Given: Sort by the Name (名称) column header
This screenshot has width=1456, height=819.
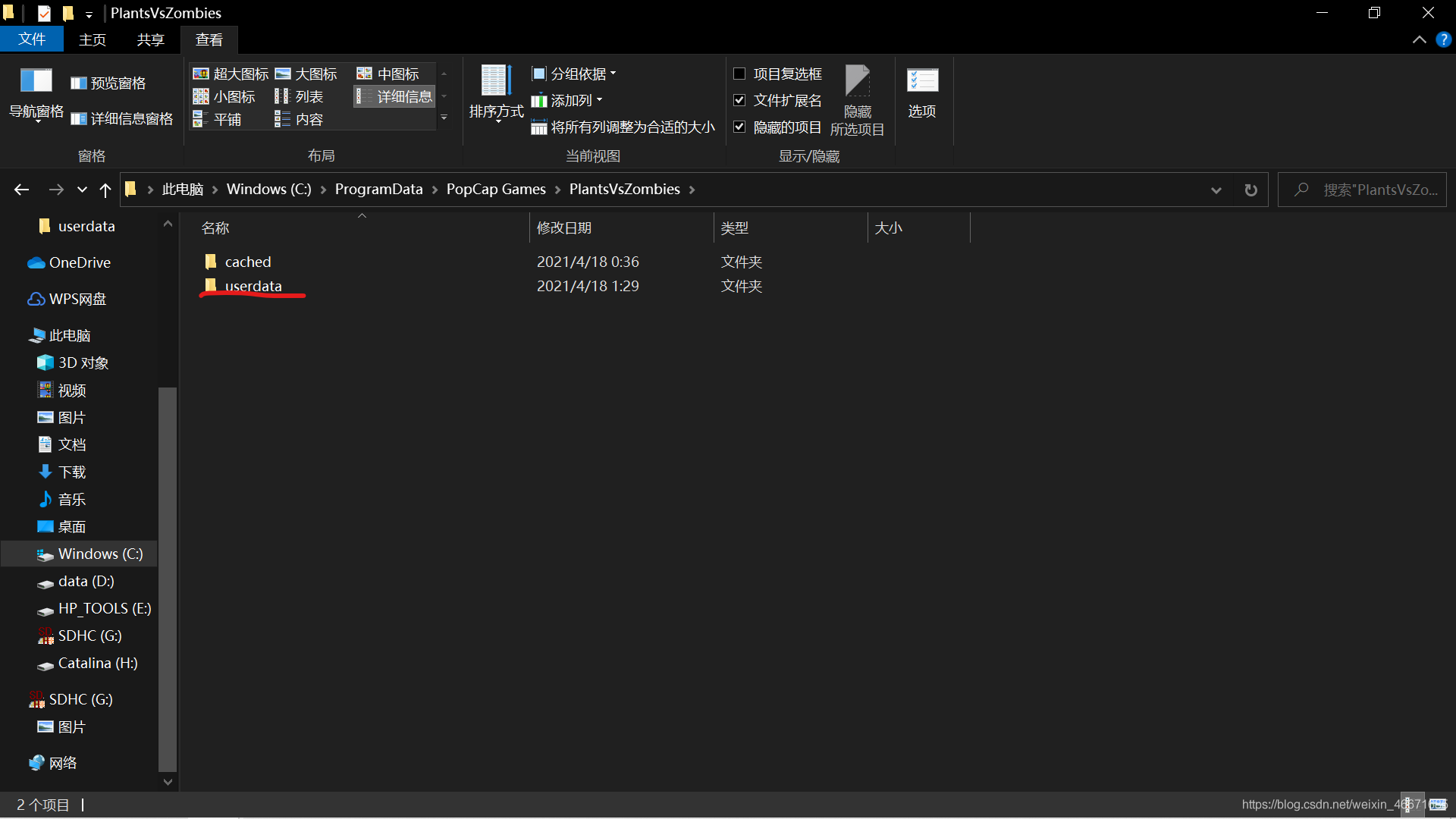Looking at the screenshot, I should pos(354,227).
